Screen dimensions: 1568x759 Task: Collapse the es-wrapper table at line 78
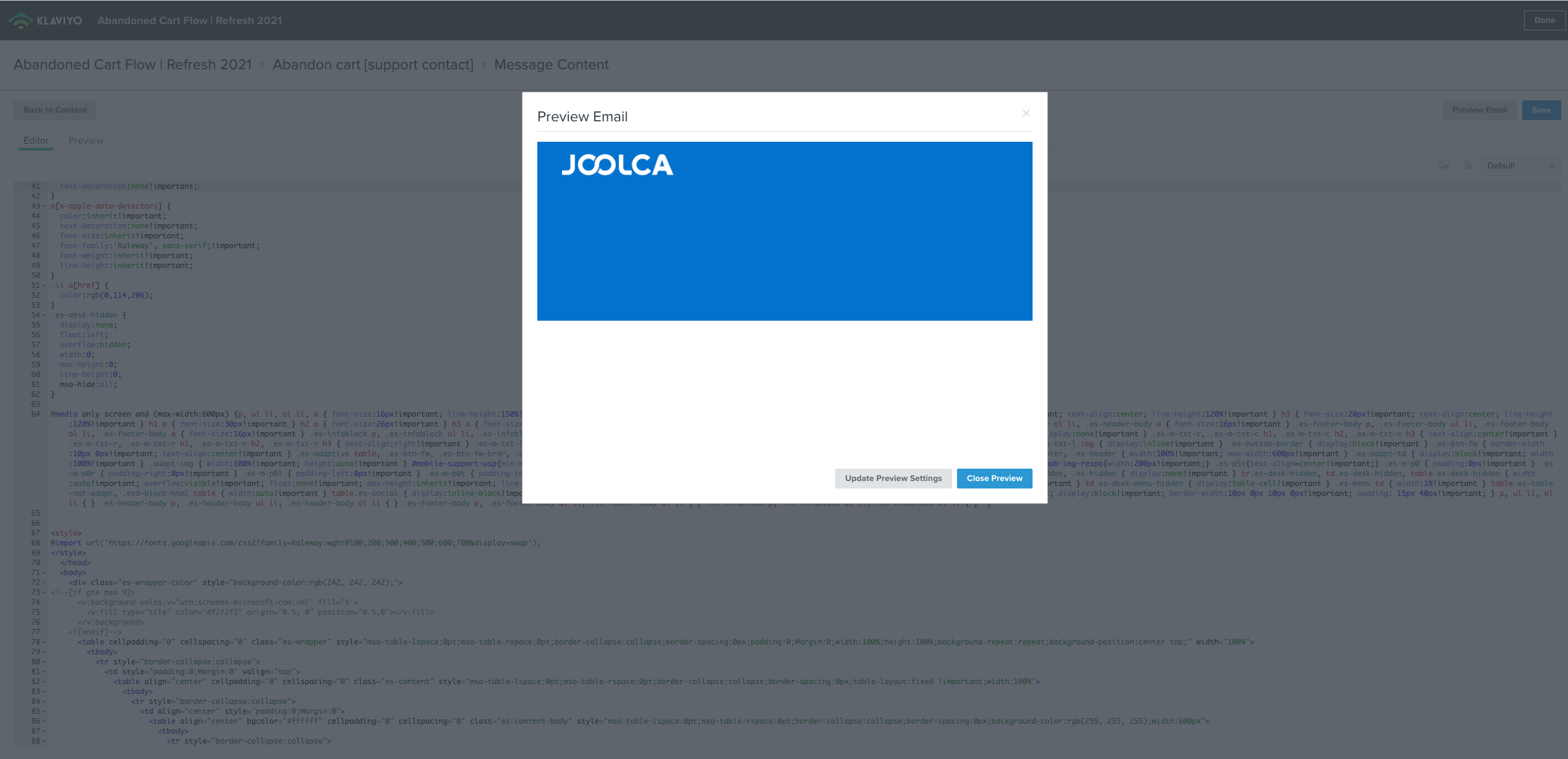[44, 642]
